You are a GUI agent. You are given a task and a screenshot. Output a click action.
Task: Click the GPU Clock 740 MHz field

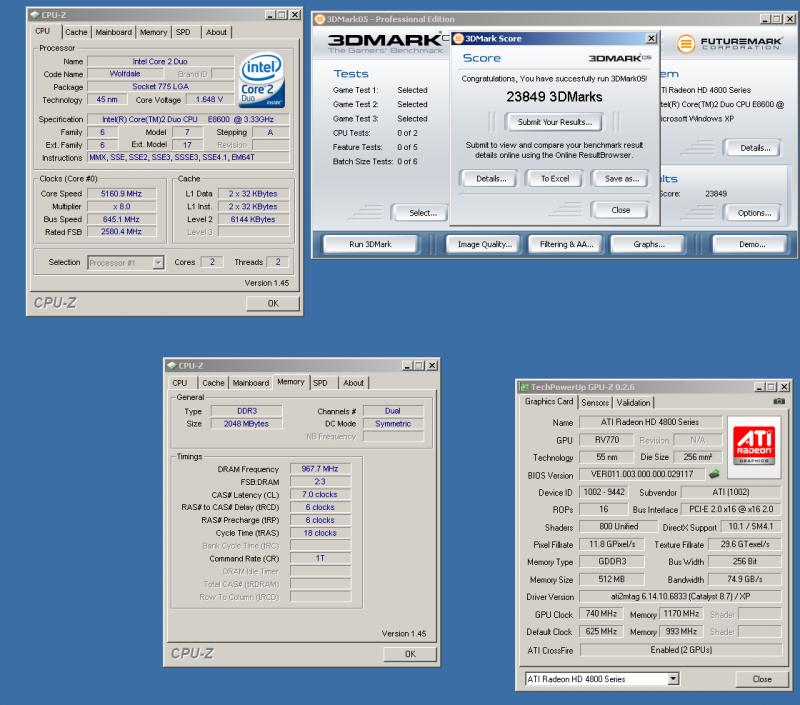[x=601, y=613]
